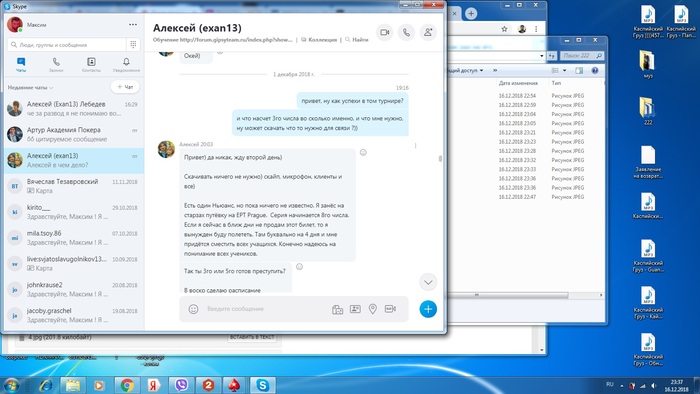React to 'Так ты 3го или 5го' message
Viewport: 700px width, 394px height.
(x=300, y=267)
